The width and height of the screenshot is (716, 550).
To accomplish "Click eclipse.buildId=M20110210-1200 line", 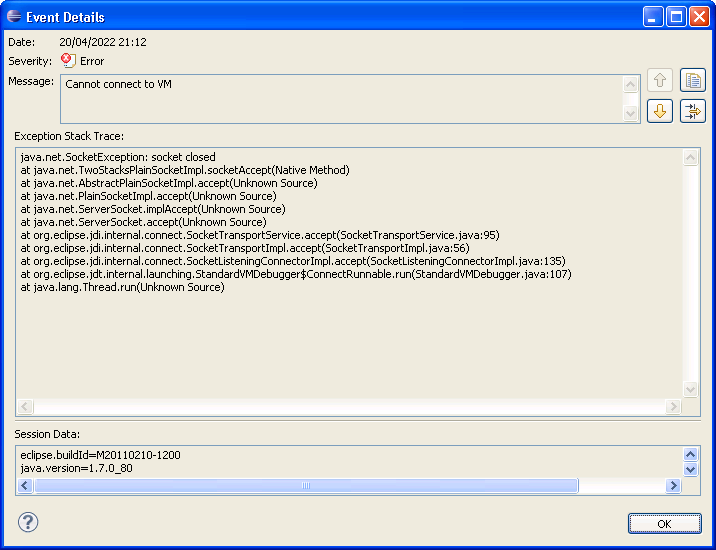I will point(100,455).
